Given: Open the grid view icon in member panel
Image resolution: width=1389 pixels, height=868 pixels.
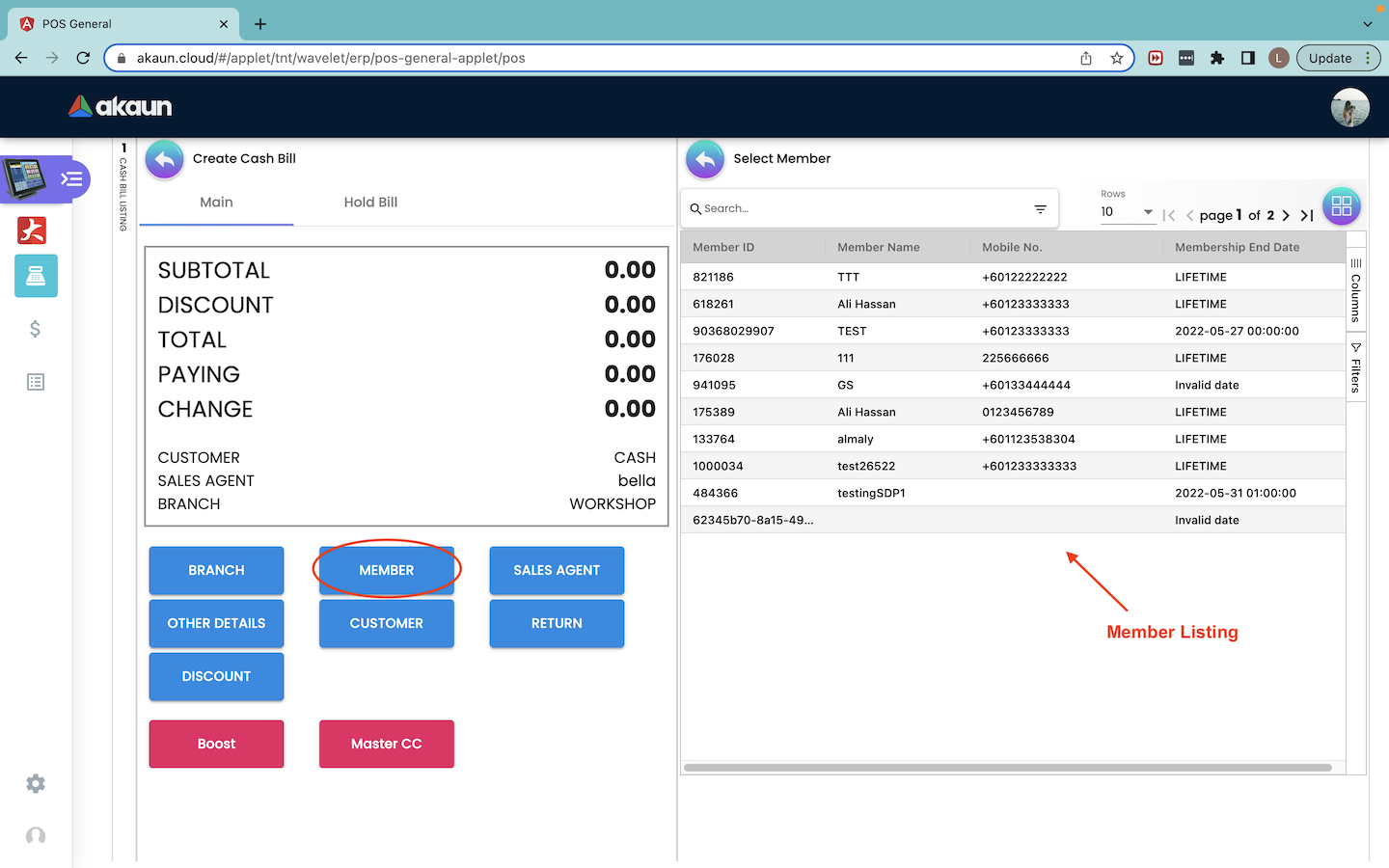Looking at the screenshot, I should [1341, 205].
